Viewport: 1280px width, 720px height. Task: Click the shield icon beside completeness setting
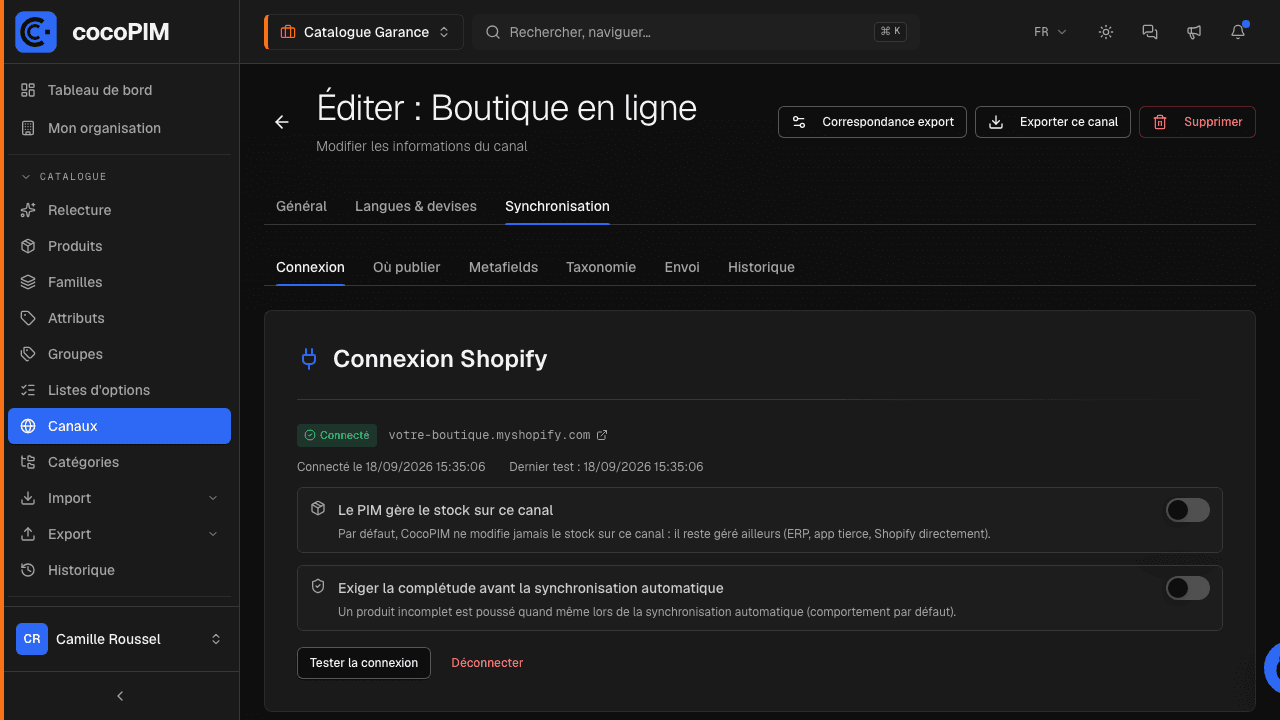click(318, 587)
